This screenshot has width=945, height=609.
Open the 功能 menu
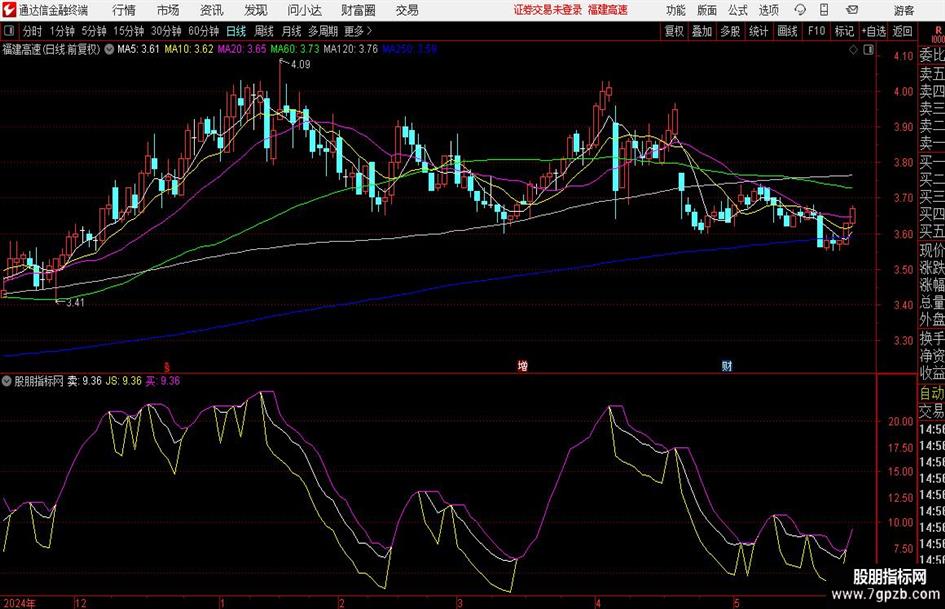coord(676,10)
